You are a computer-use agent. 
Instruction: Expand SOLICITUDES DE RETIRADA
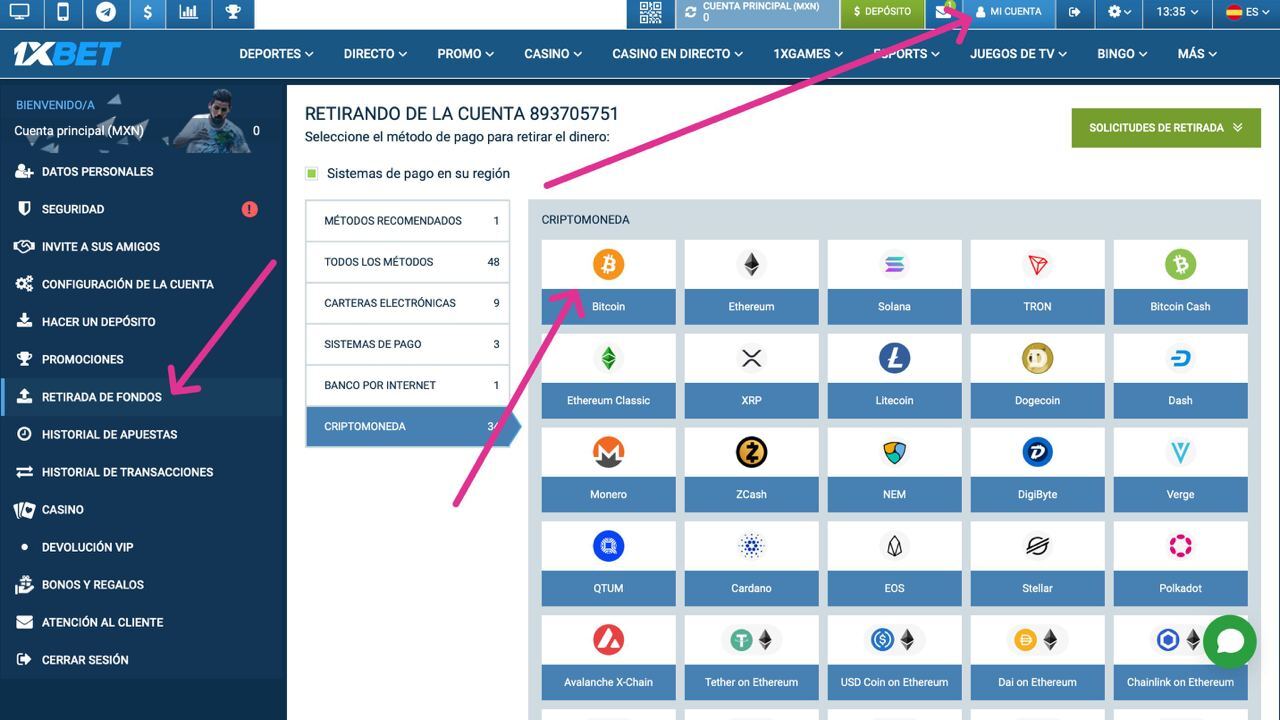1166,128
